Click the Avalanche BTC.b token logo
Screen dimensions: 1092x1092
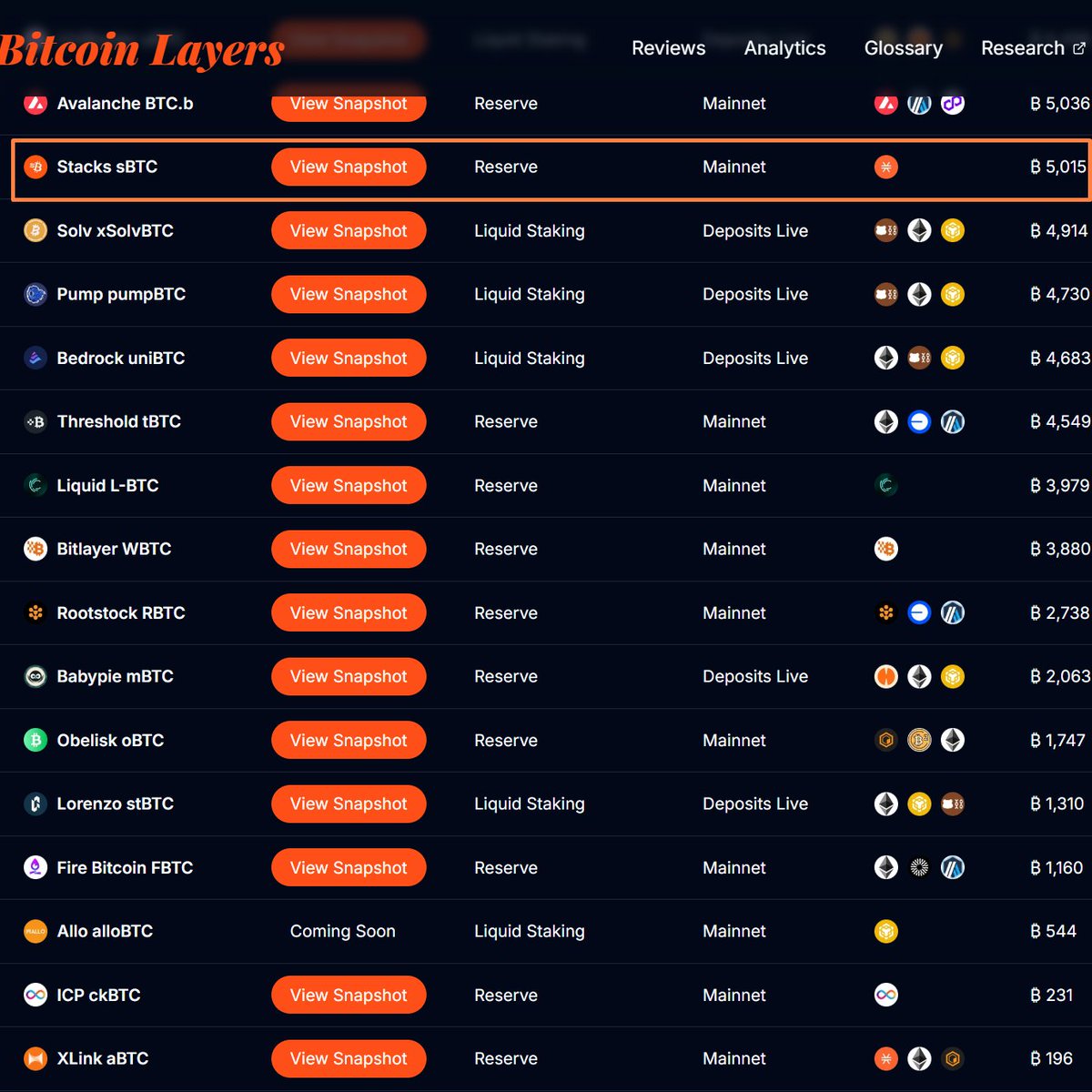pyautogui.click(x=35, y=104)
